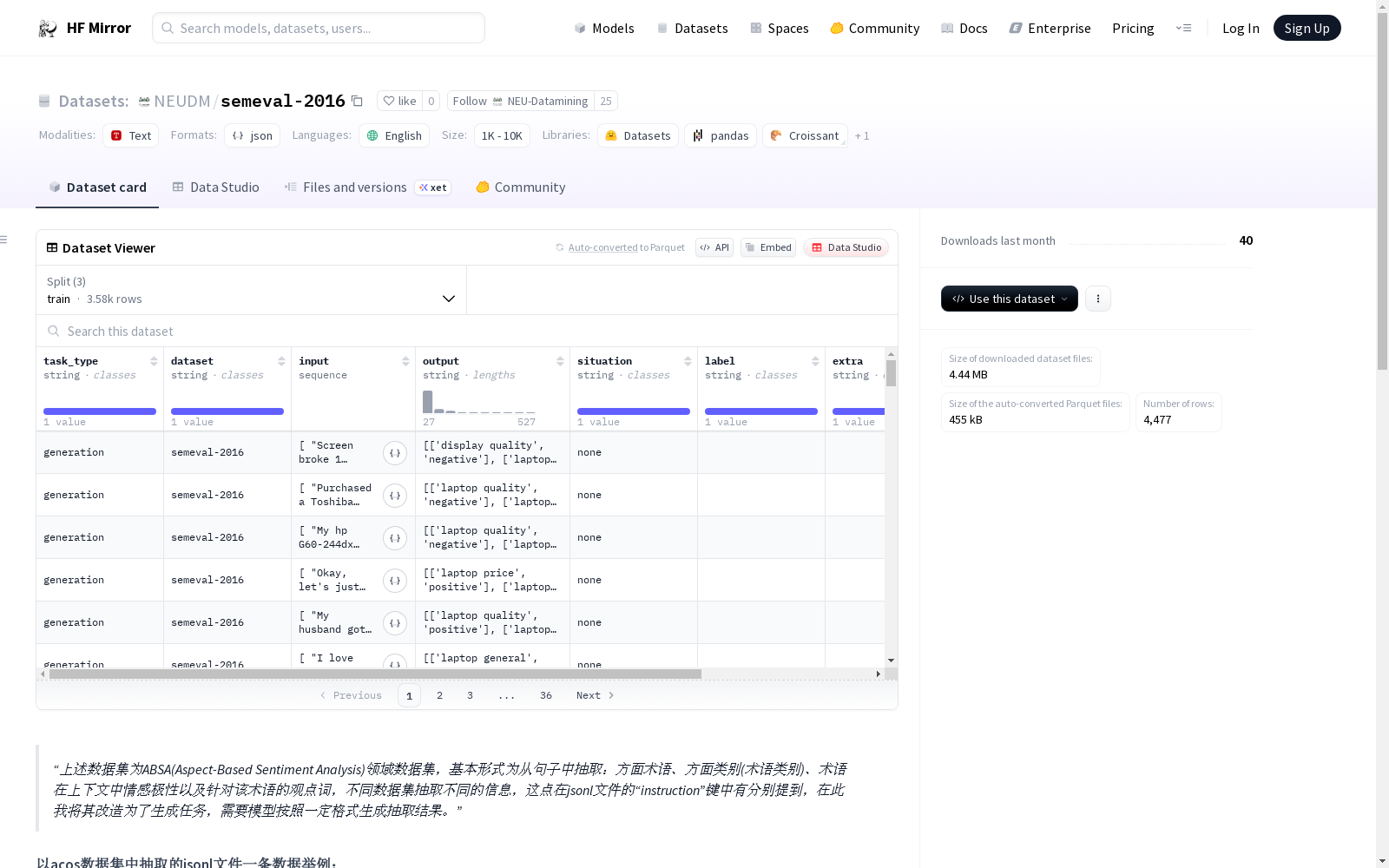Image resolution: width=1389 pixels, height=868 pixels.
Task: Click the output lengths histogram
Action: click(479, 402)
